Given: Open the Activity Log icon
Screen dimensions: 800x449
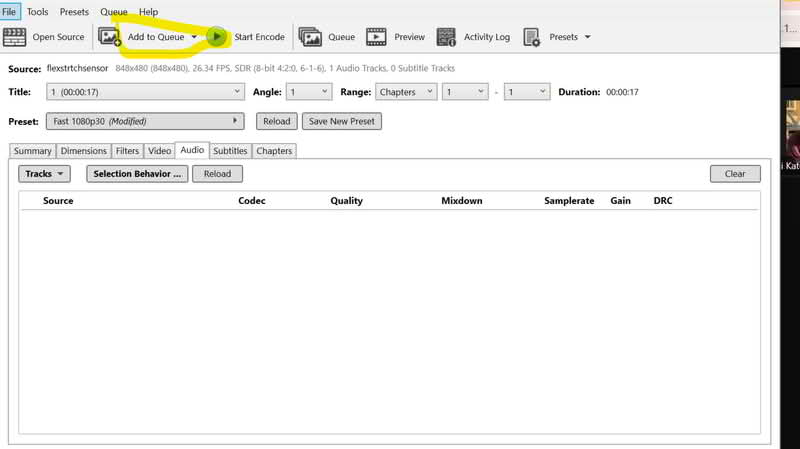Looking at the screenshot, I should tap(446, 37).
